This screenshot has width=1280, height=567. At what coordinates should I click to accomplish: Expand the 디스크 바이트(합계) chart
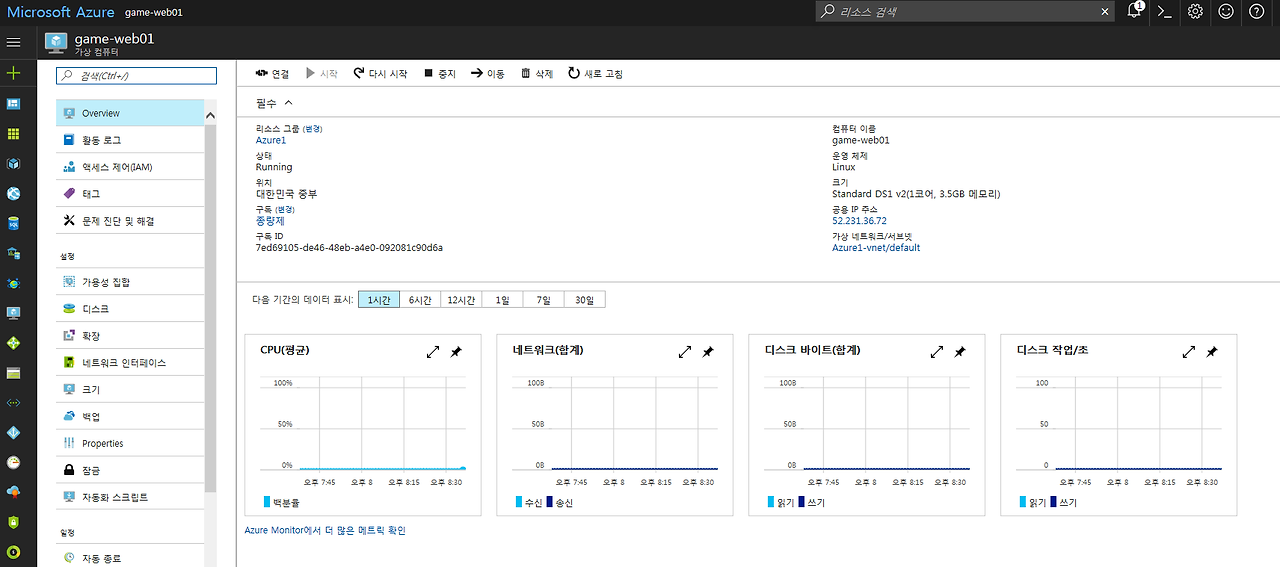[937, 352]
